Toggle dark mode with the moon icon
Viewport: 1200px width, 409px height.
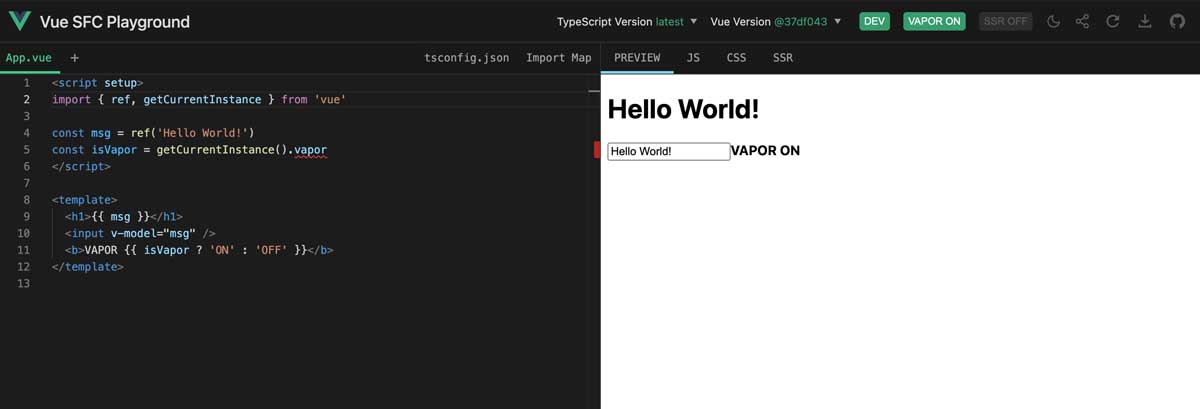coord(1053,21)
